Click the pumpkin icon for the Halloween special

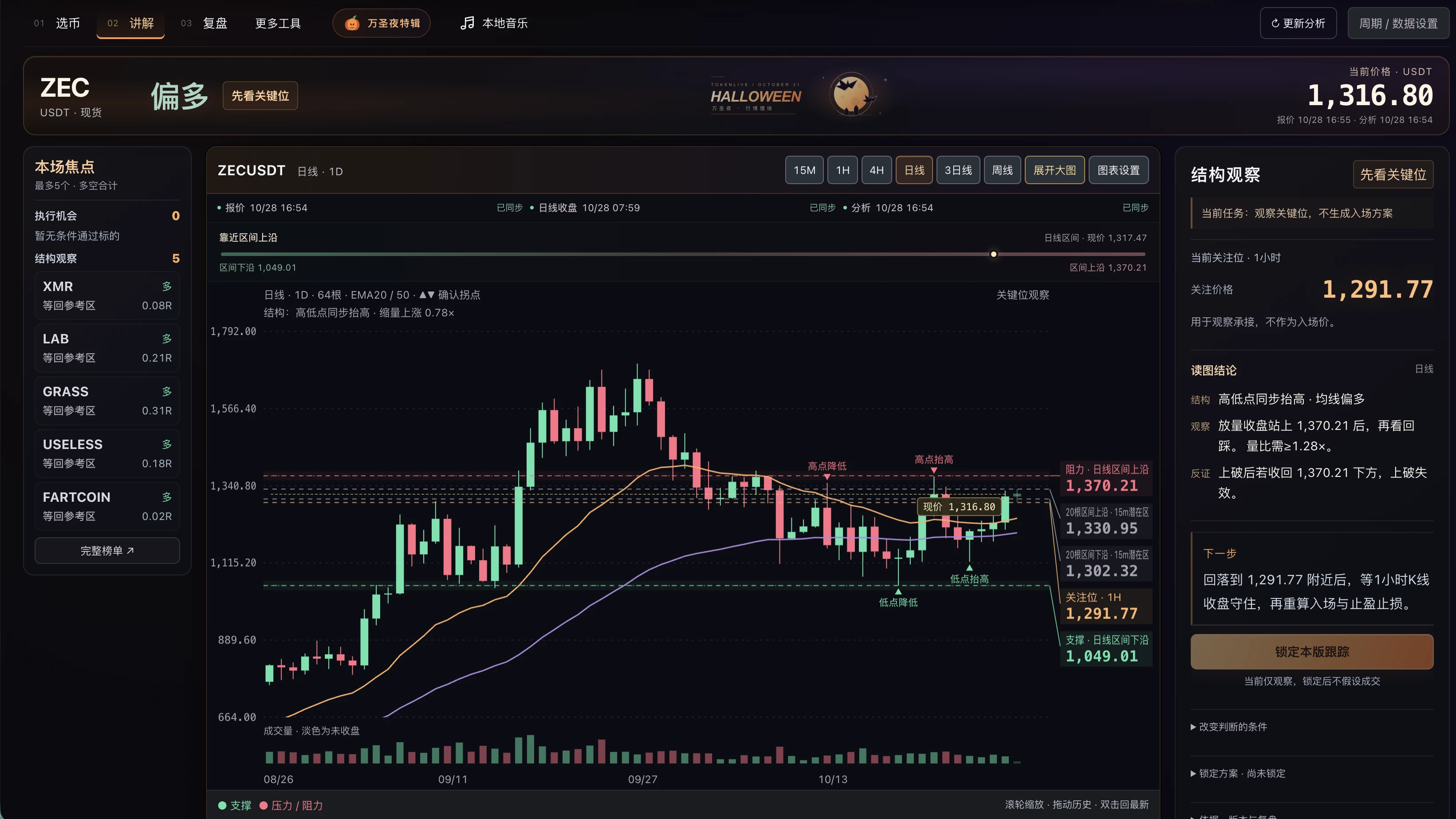coord(351,23)
